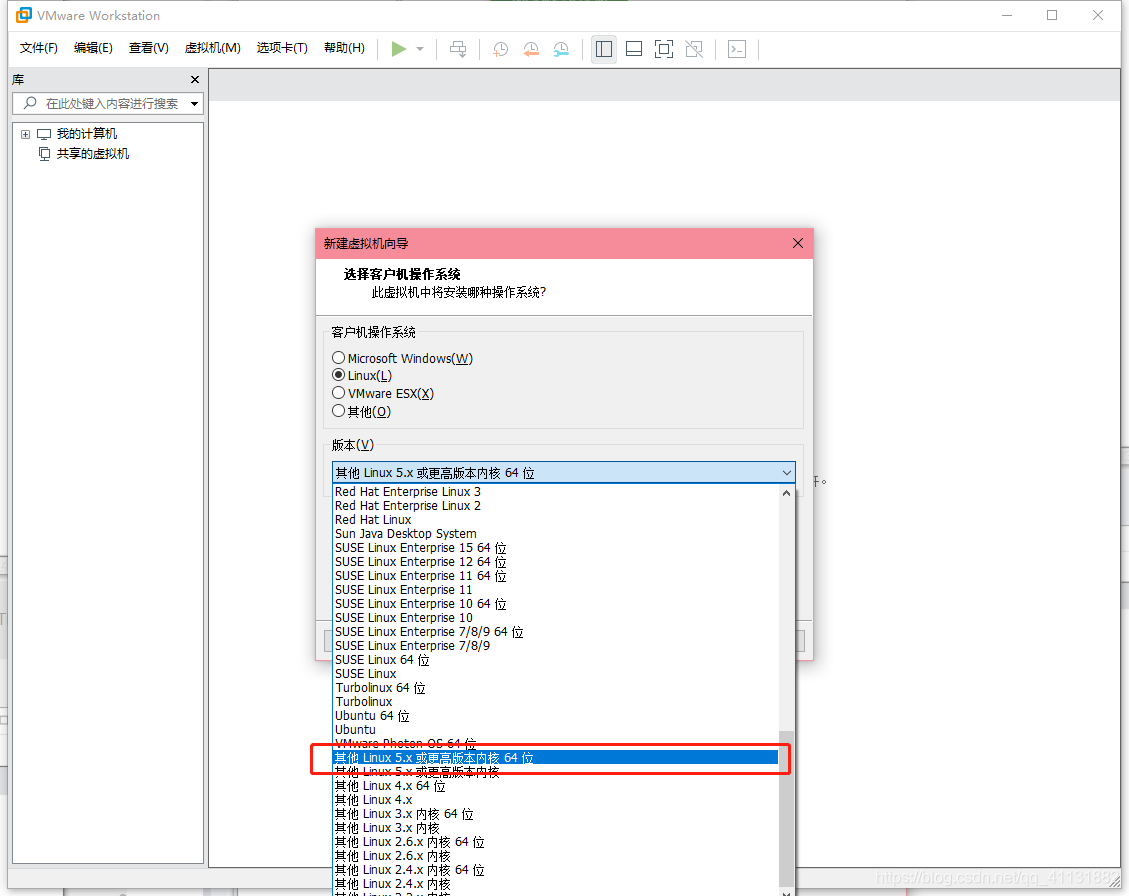Choose 其他 Linux 3.x 内核 entry

tap(555, 828)
